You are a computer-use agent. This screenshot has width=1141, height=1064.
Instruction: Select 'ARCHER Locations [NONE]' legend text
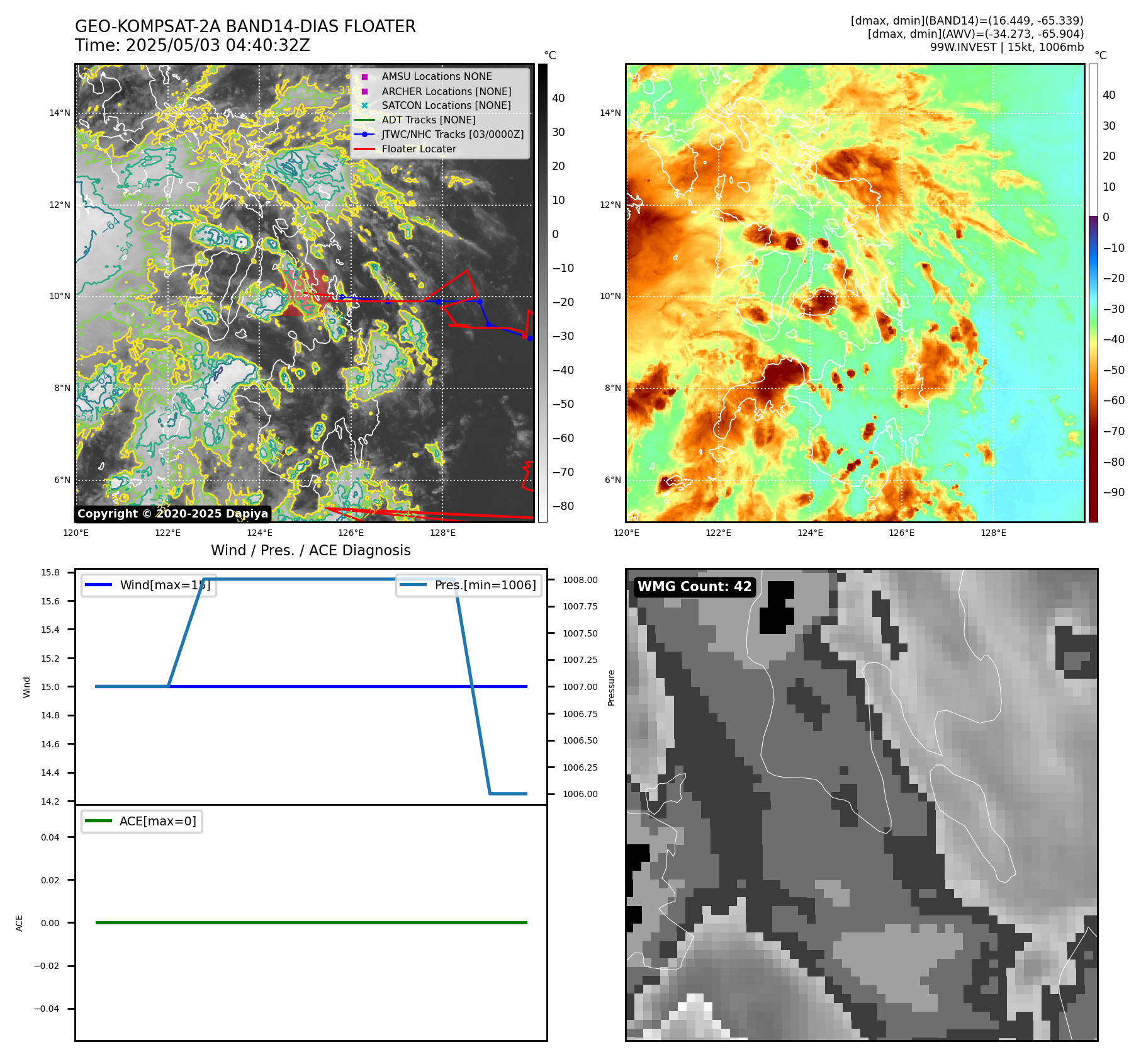tap(446, 91)
